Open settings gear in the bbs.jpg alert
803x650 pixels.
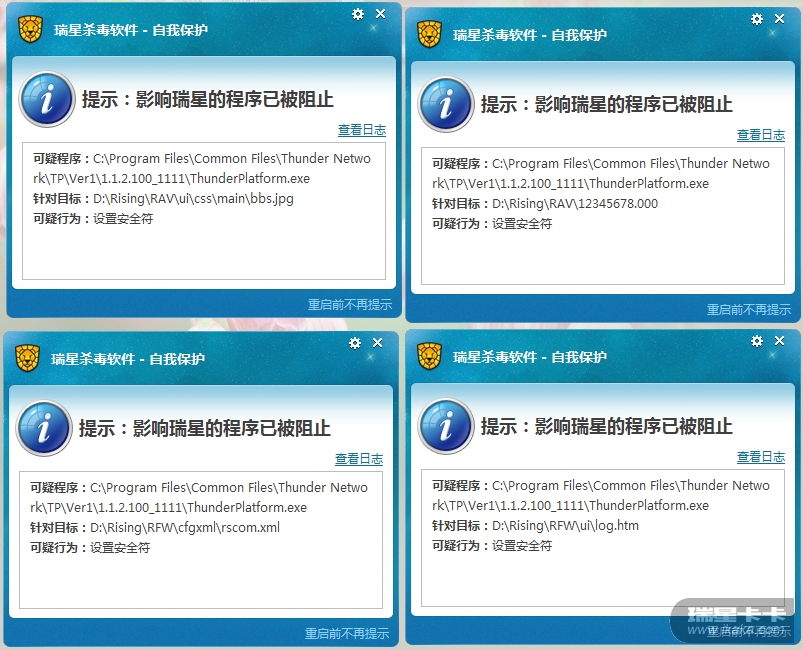tap(358, 14)
